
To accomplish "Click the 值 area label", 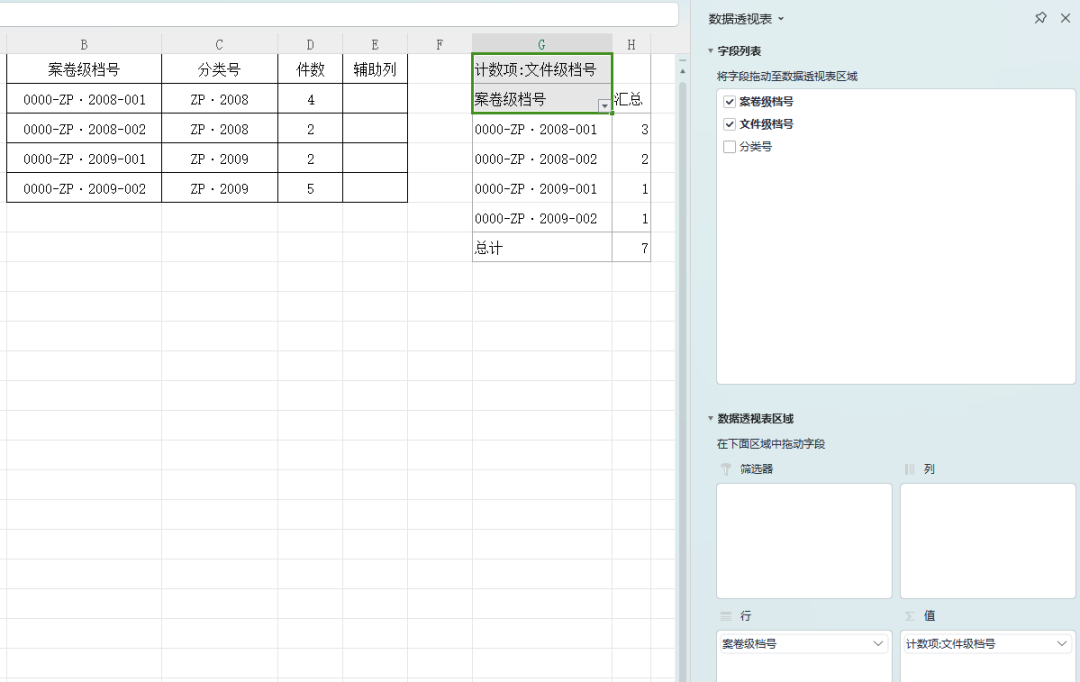I will click(929, 616).
